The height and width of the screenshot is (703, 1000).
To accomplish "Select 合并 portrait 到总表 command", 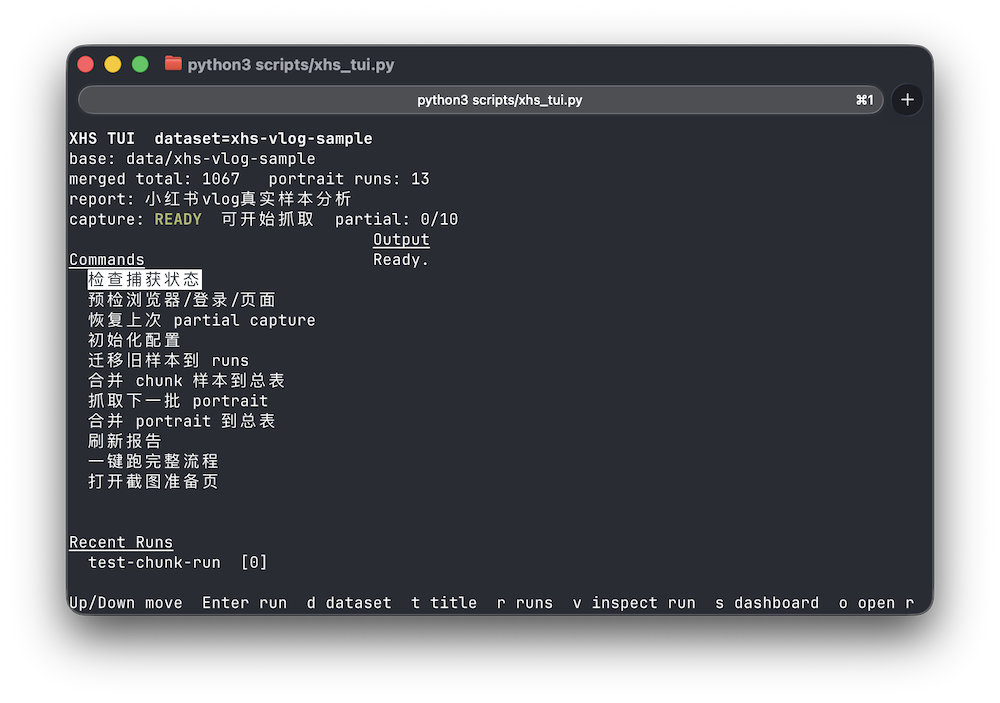I will [x=181, y=421].
